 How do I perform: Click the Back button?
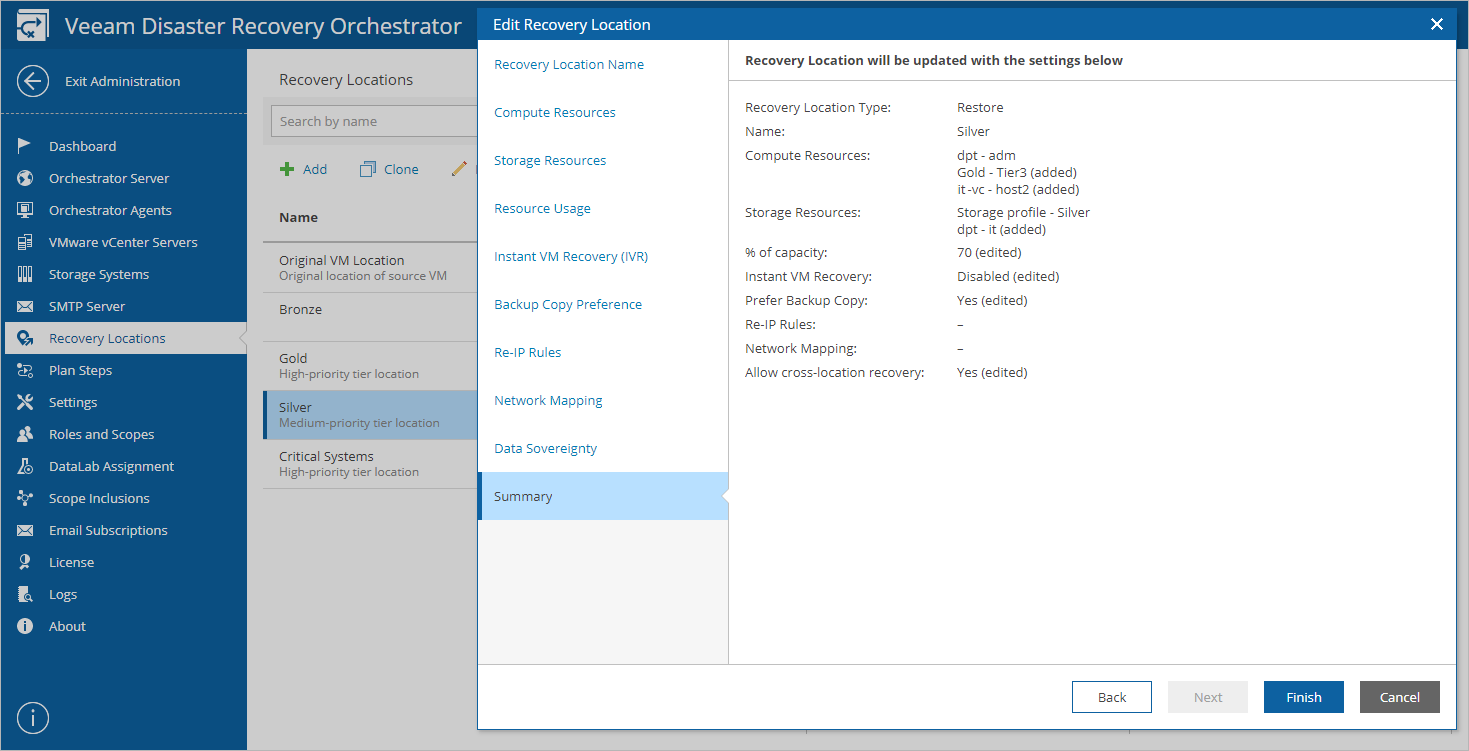pos(1112,697)
